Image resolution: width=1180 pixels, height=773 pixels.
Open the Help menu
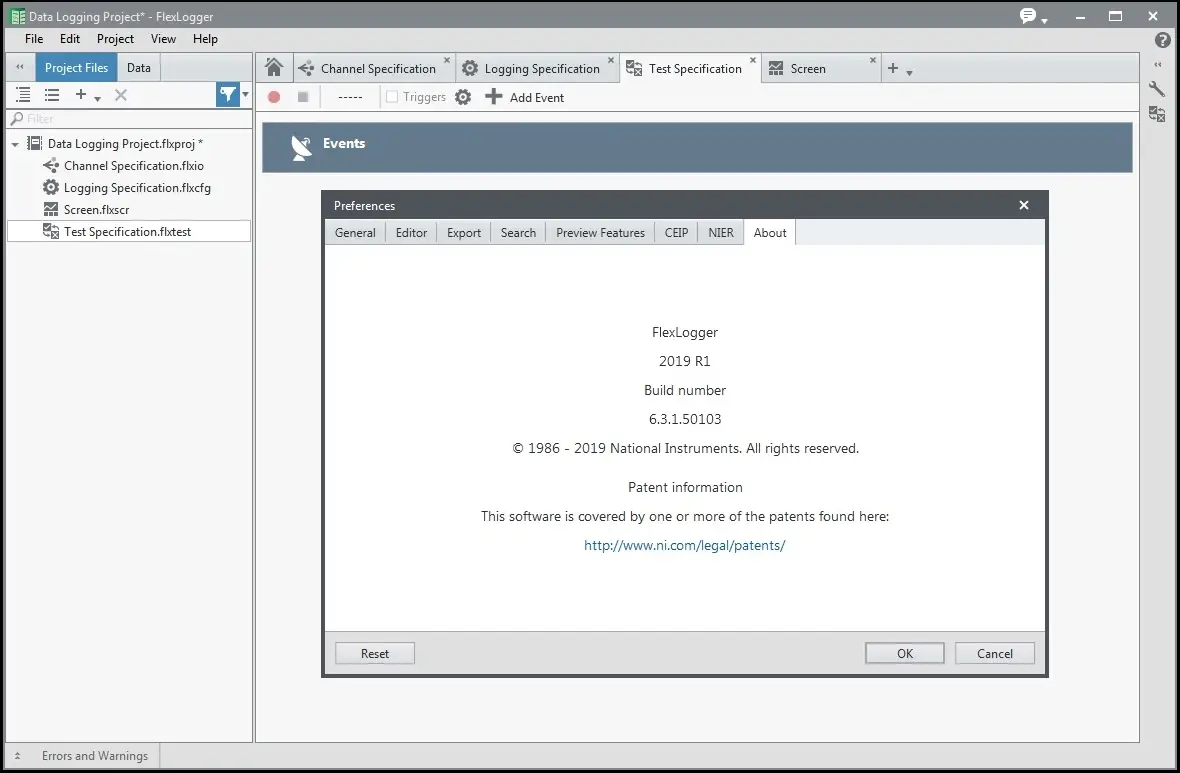pos(205,39)
